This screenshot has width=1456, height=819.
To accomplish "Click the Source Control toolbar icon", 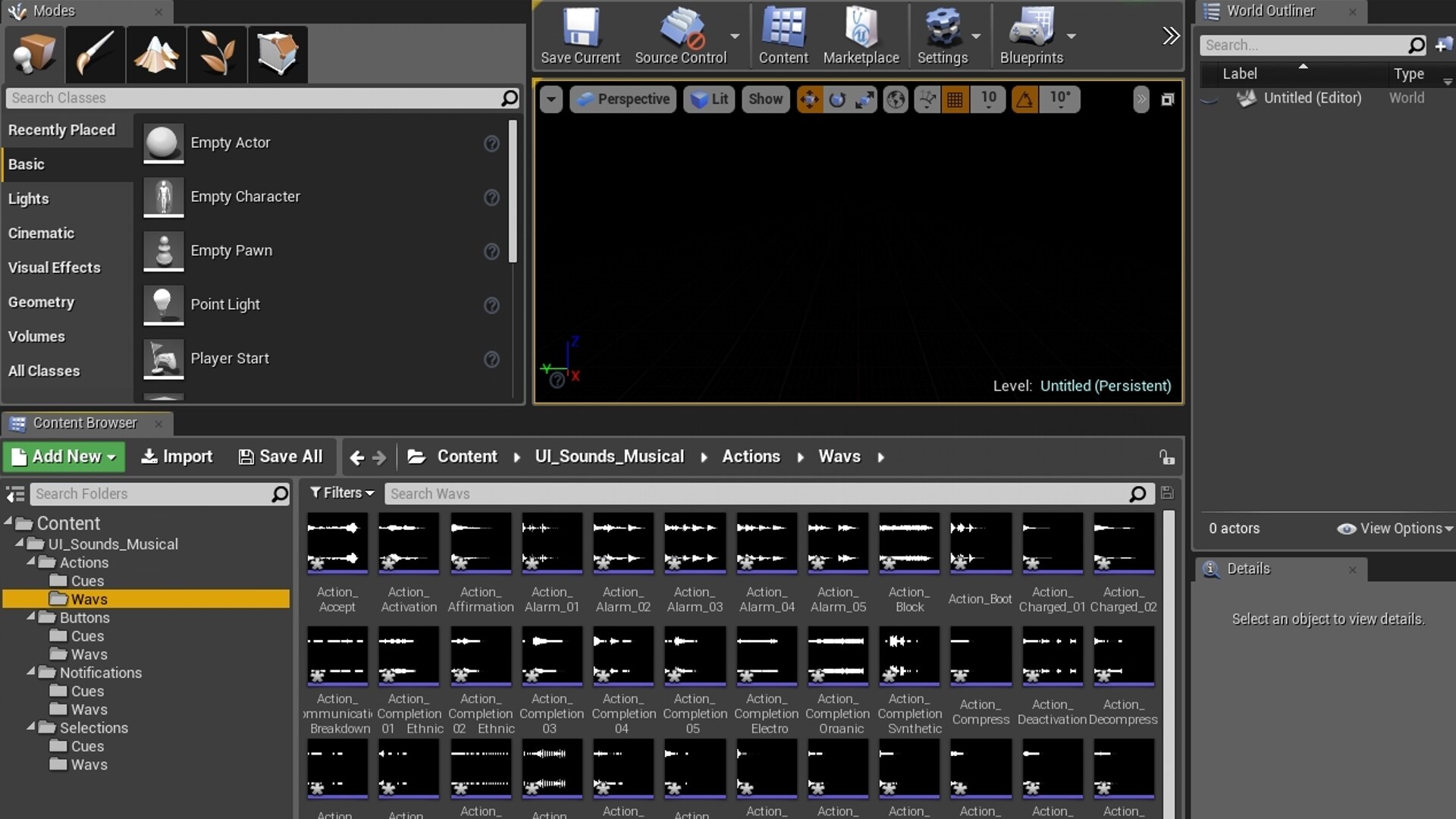I will [679, 36].
